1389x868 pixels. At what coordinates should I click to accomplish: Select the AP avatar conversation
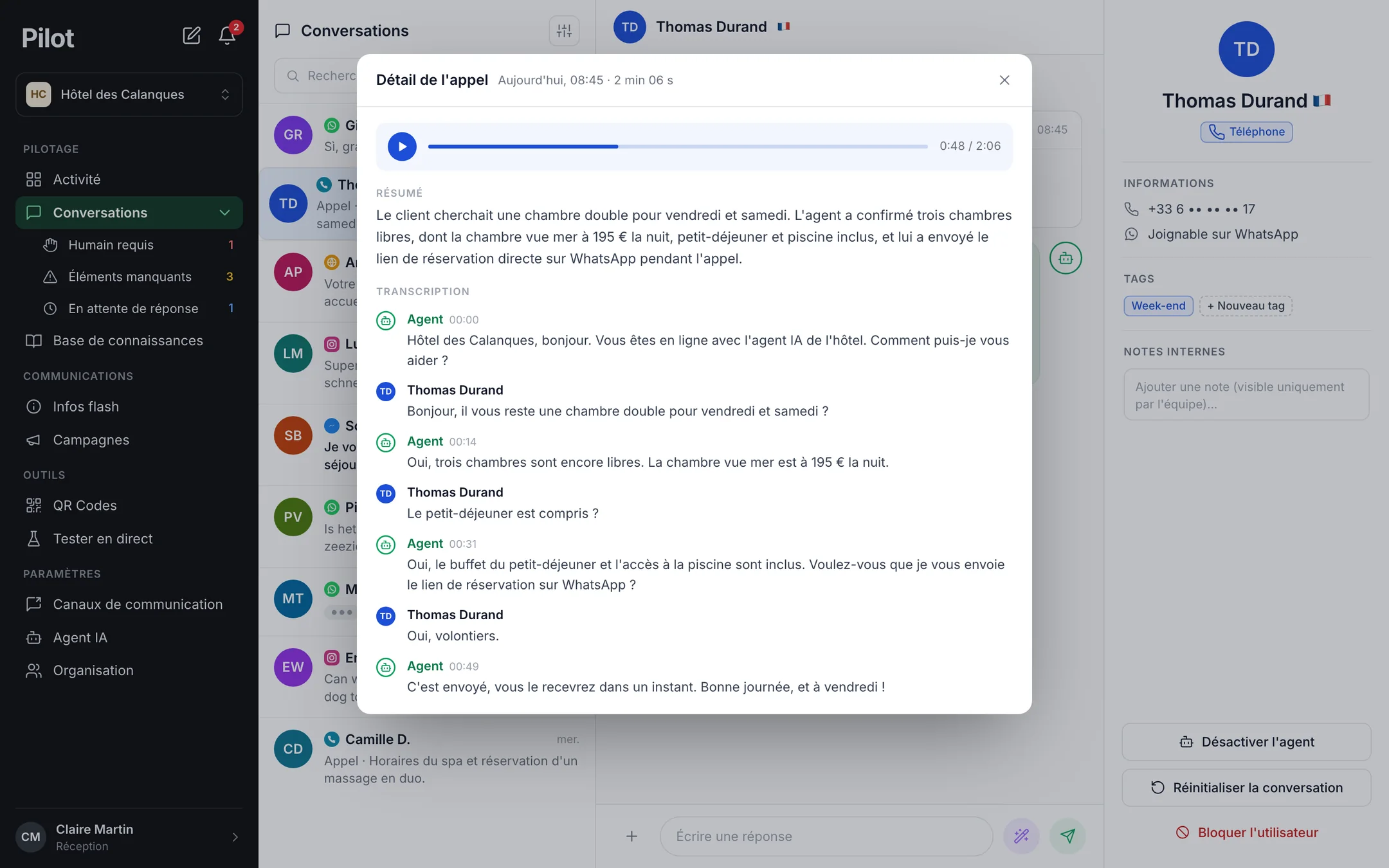293,272
